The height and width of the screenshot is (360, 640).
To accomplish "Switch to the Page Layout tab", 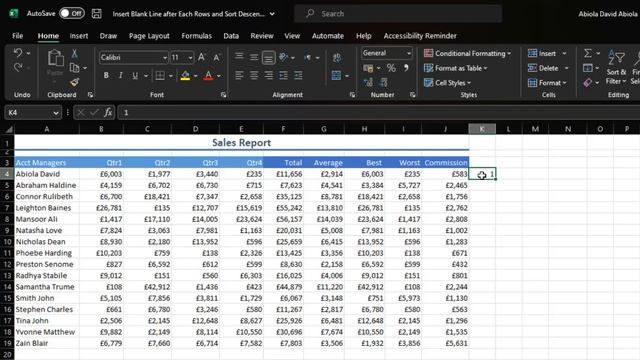I will point(149,36).
